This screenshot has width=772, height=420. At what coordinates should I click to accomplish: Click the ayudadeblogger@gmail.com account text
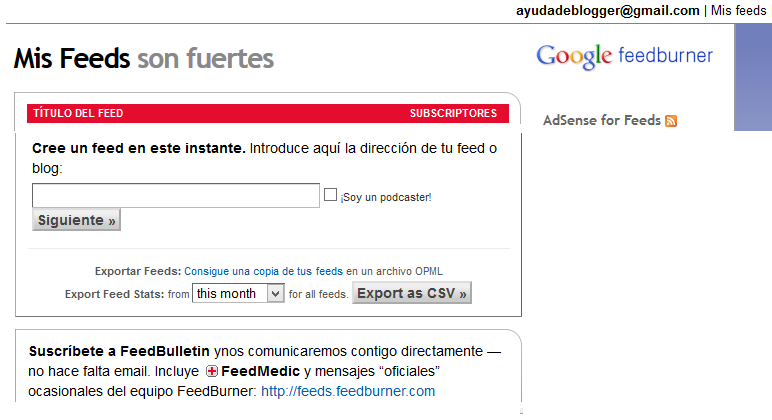pos(608,11)
